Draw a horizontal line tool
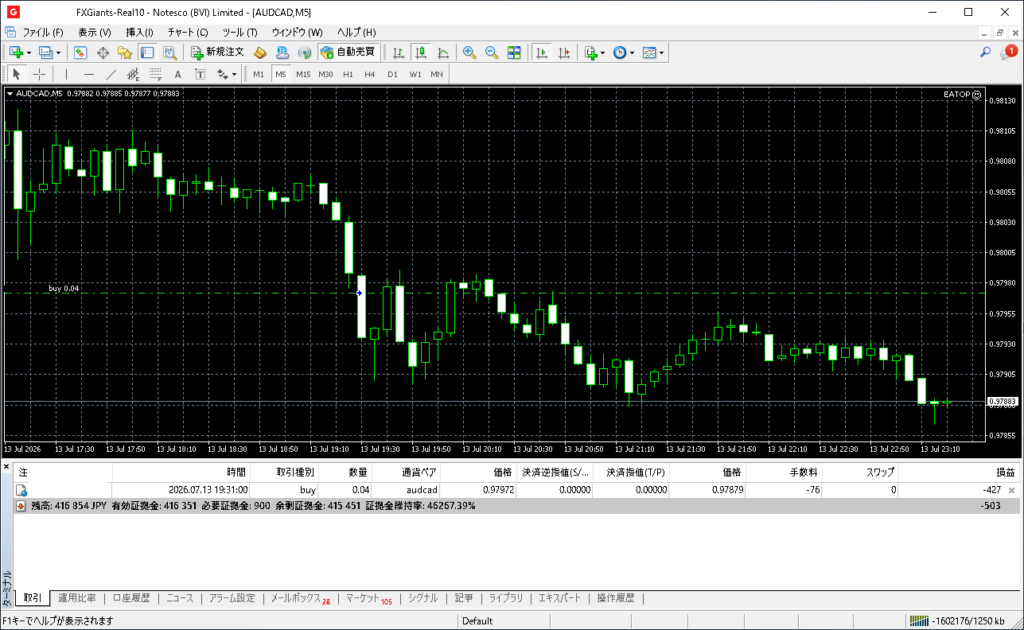Image resolution: width=1024 pixels, height=630 pixels. tap(89, 74)
